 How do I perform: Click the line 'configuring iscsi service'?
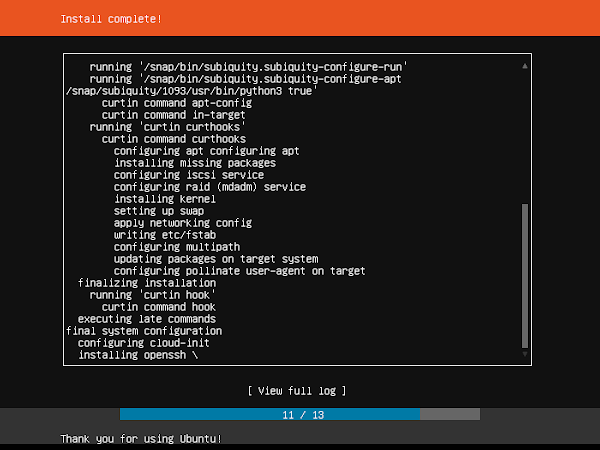[189, 175]
